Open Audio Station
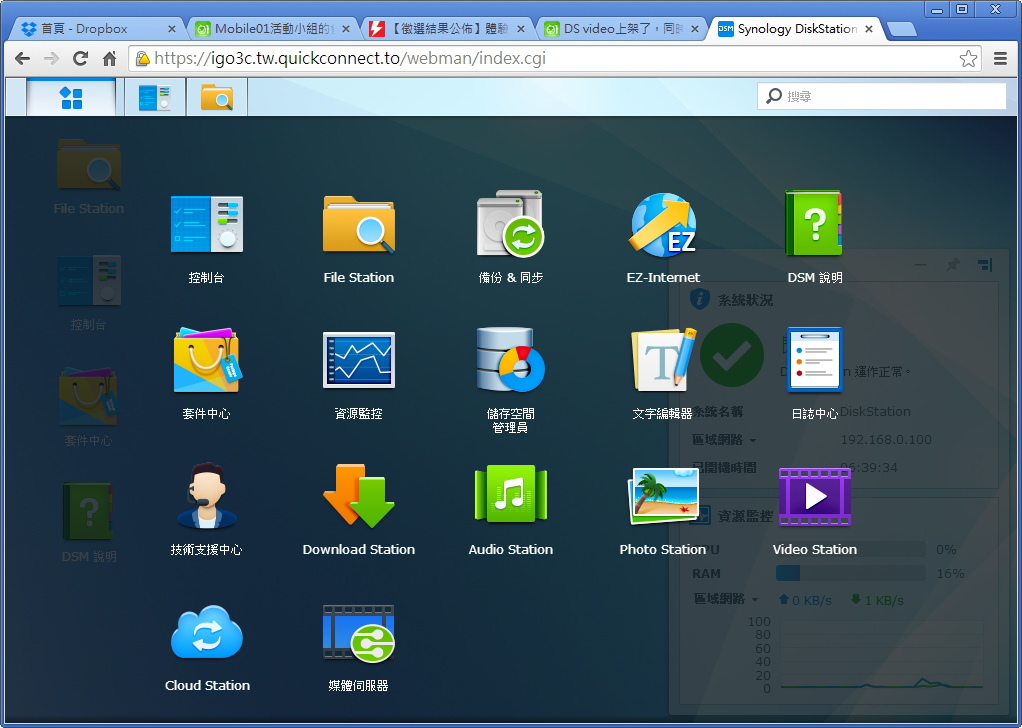The height and width of the screenshot is (728, 1022). [x=510, y=495]
